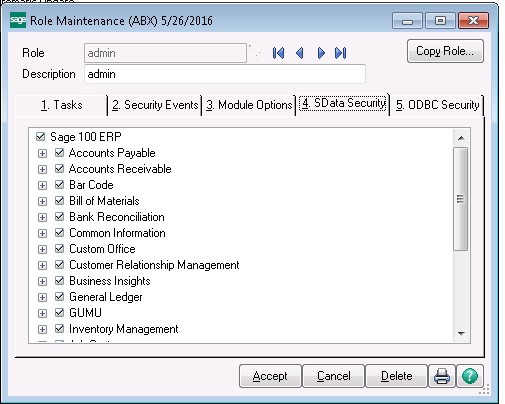505x404 pixels.
Task: Click the Cancel button
Action: (333, 376)
